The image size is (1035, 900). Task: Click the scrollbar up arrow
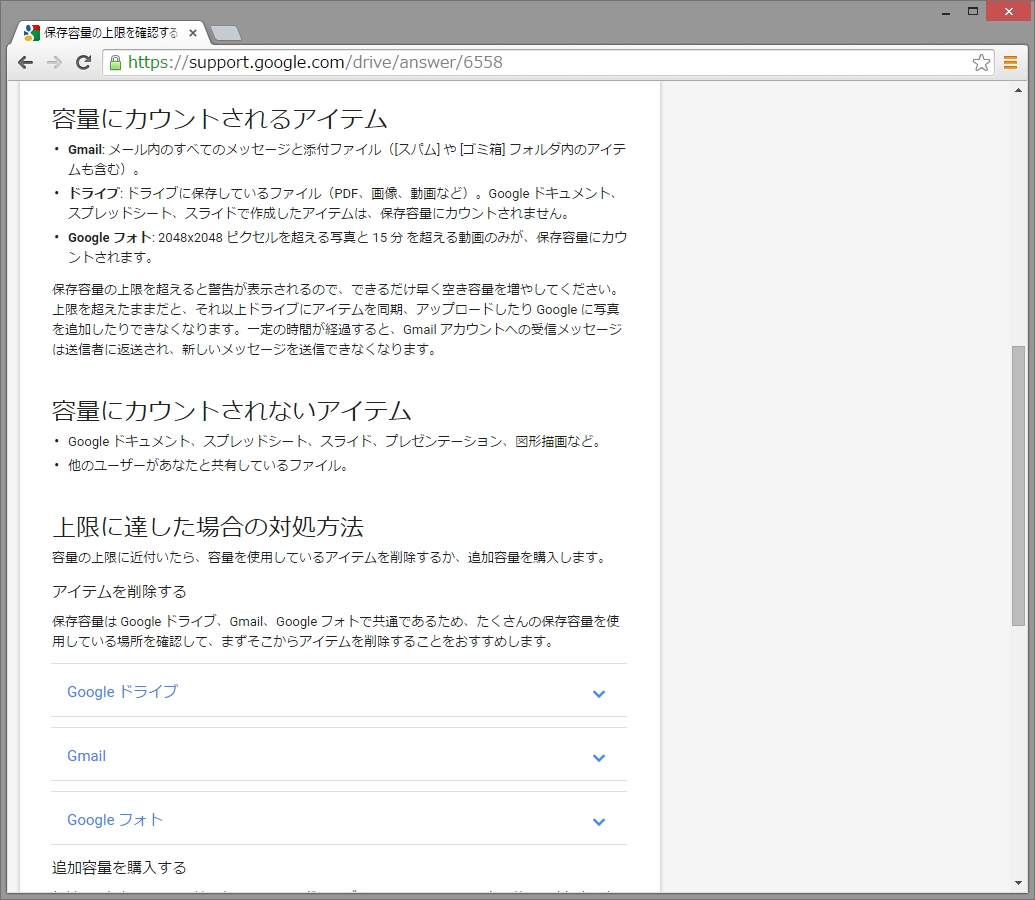[1018, 90]
